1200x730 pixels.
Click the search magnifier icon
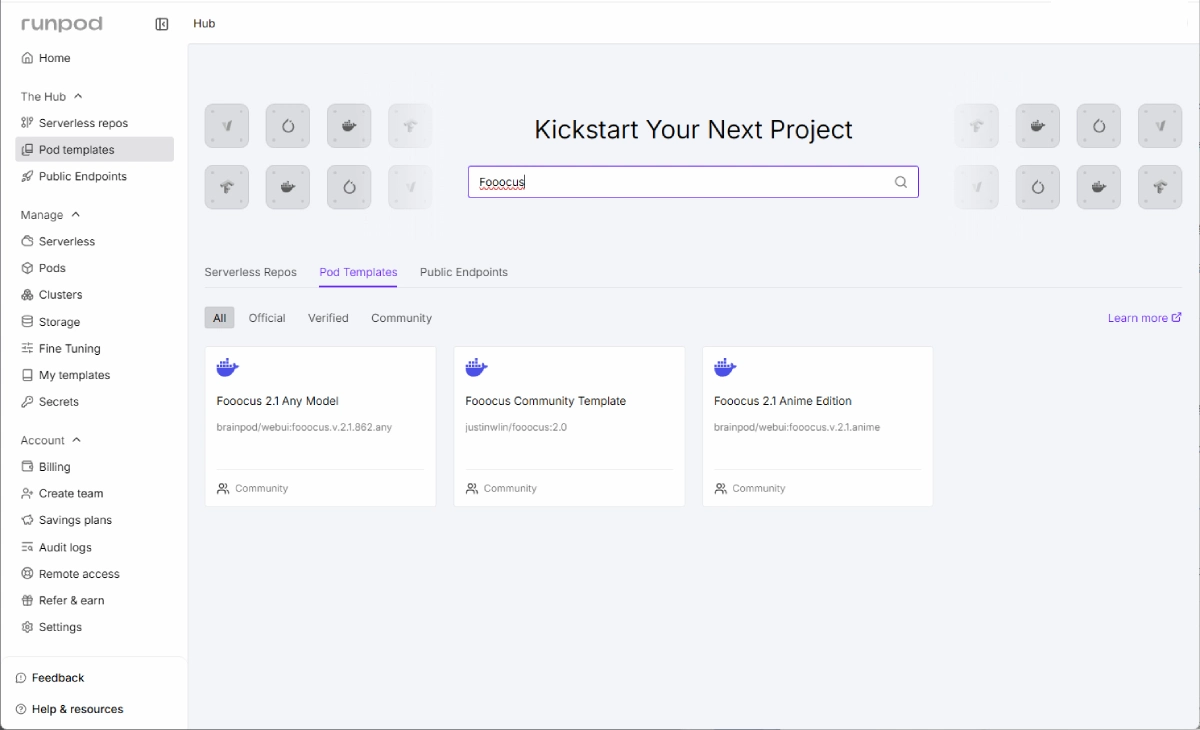point(900,182)
